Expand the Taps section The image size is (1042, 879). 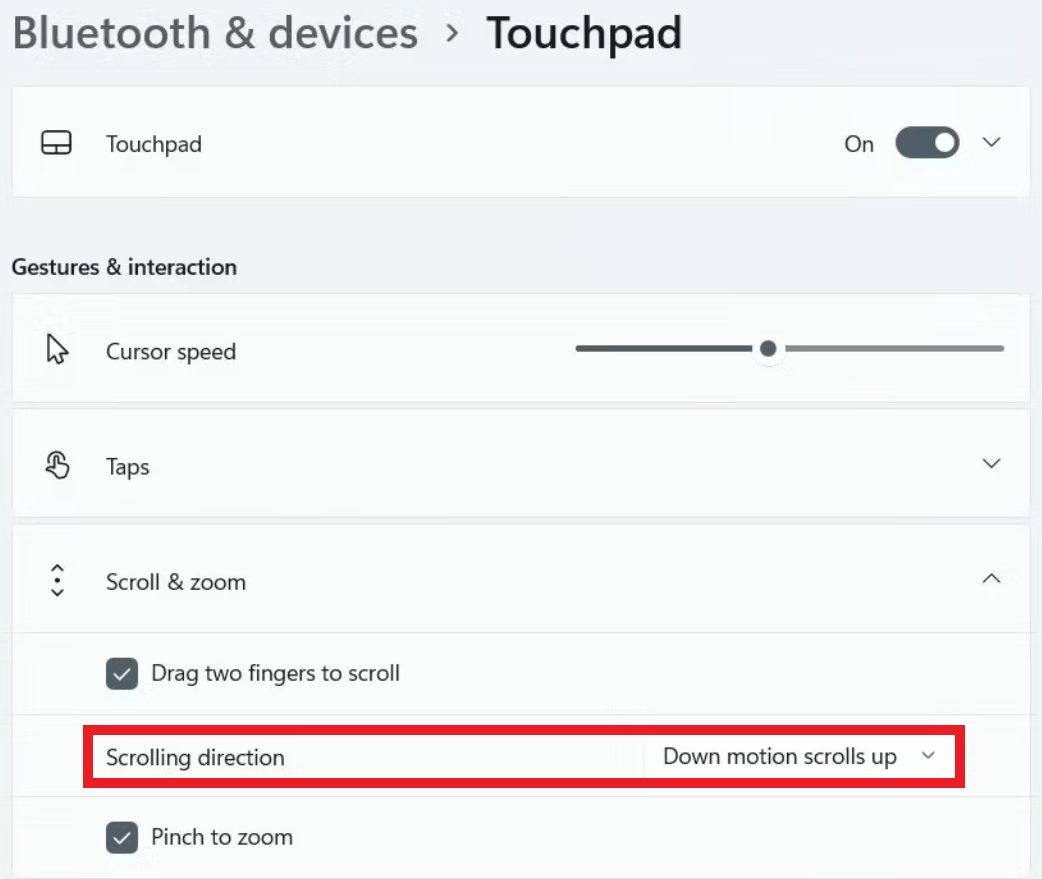pos(991,463)
